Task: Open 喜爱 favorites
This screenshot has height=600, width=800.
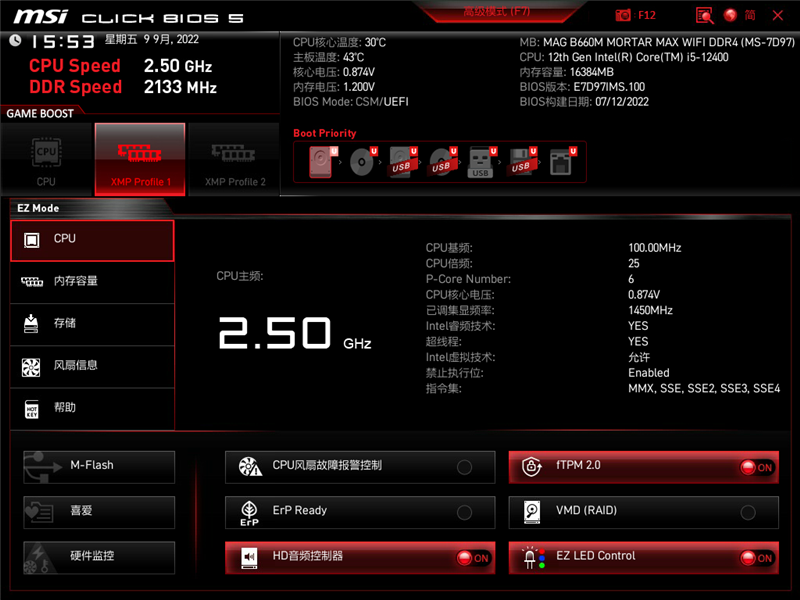Action: pyautogui.click(x=99, y=512)
